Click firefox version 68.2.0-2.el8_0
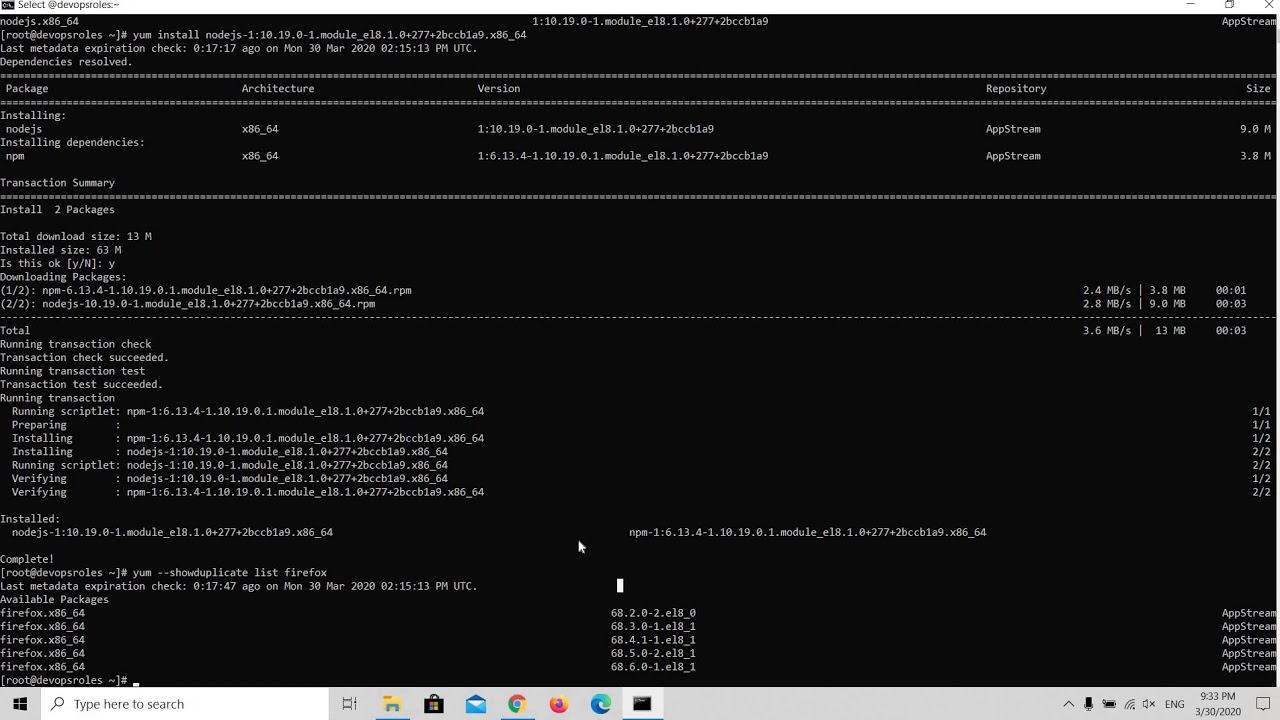The image size is (1280, 720). click(653, 614)
